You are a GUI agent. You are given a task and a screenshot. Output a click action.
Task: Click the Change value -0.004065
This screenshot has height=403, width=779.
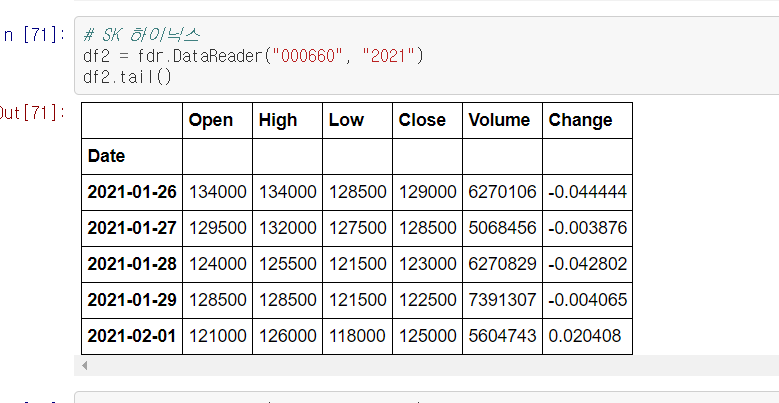pyautogui.click(x=588, y=300)
